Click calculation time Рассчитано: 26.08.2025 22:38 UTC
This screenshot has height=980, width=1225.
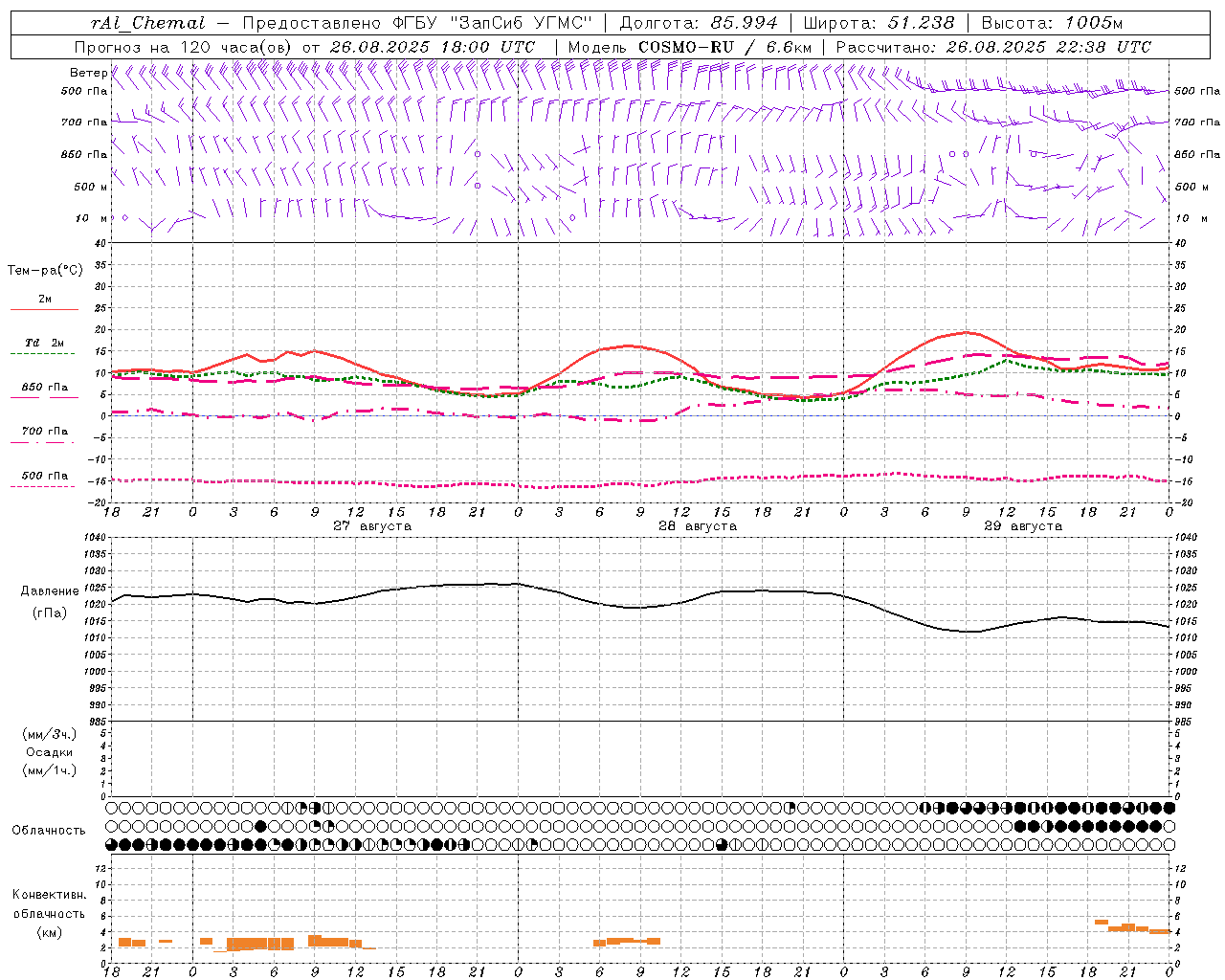(993, 47)
